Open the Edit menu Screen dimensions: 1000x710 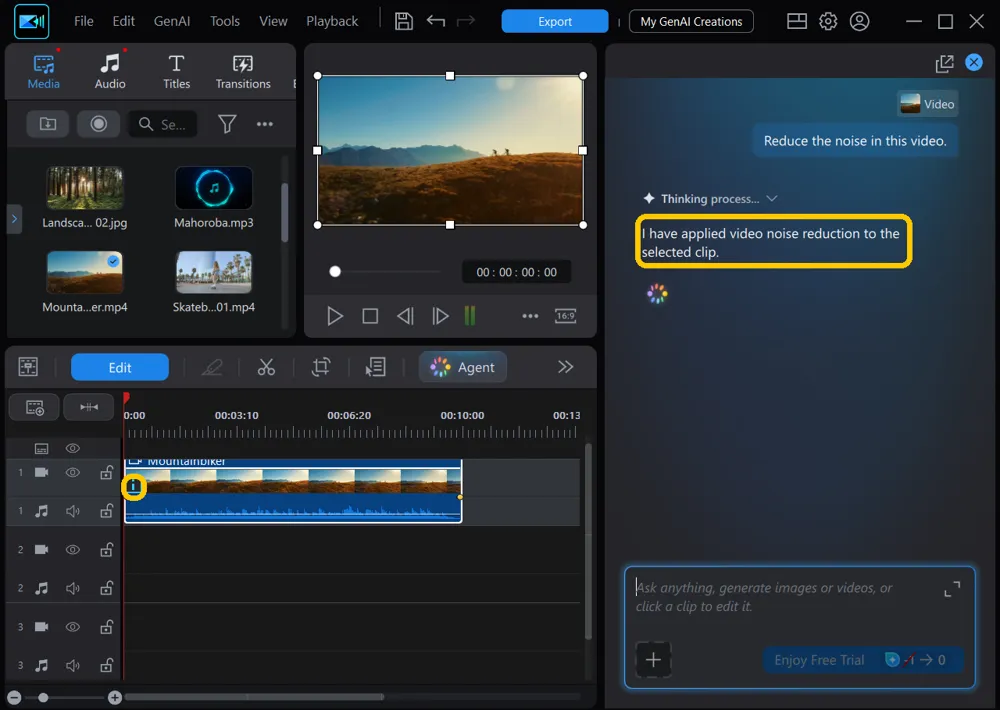click(x=123, y=21)
